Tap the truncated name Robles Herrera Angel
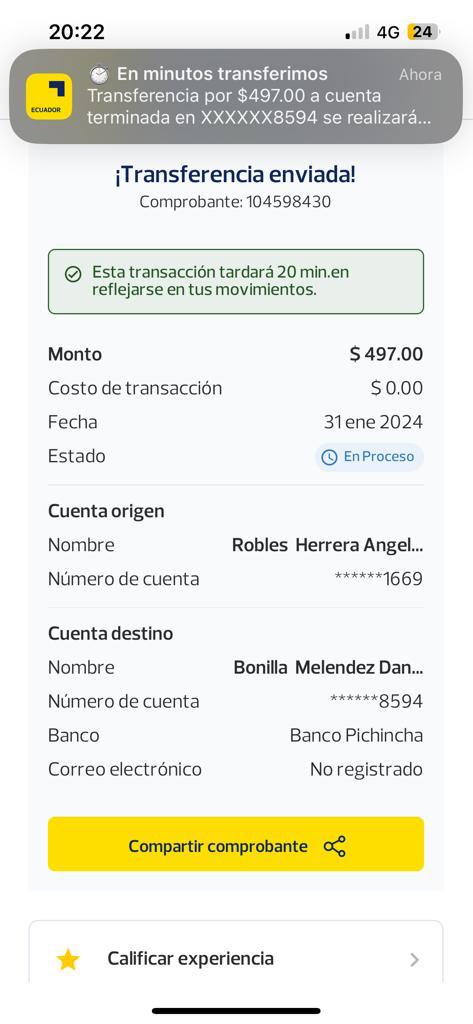Screen dimensions: 473x1024 [327, 545]
